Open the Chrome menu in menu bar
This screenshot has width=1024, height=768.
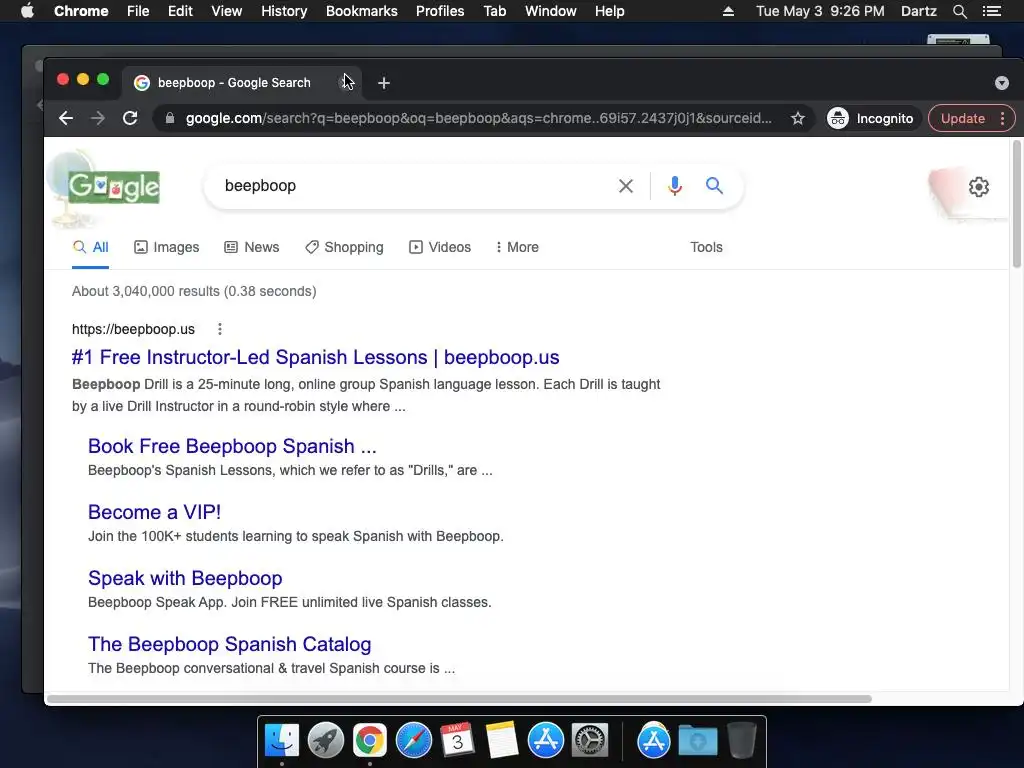(81, 11)
